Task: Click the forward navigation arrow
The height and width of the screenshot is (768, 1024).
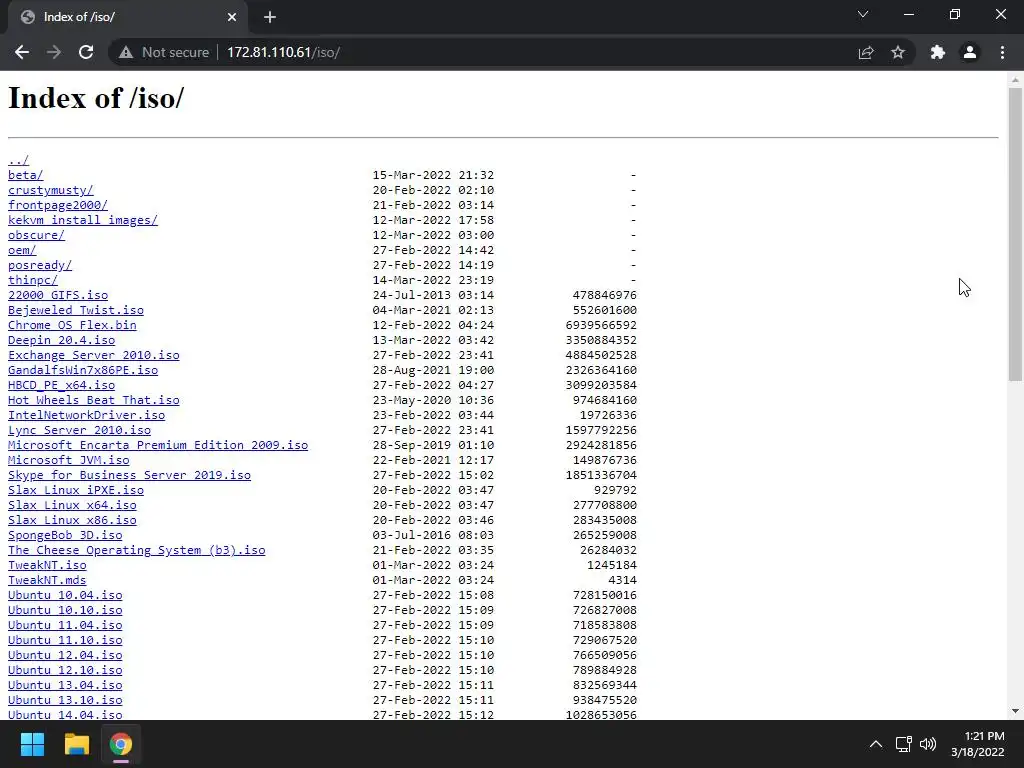Action: [x=54, y=52]
